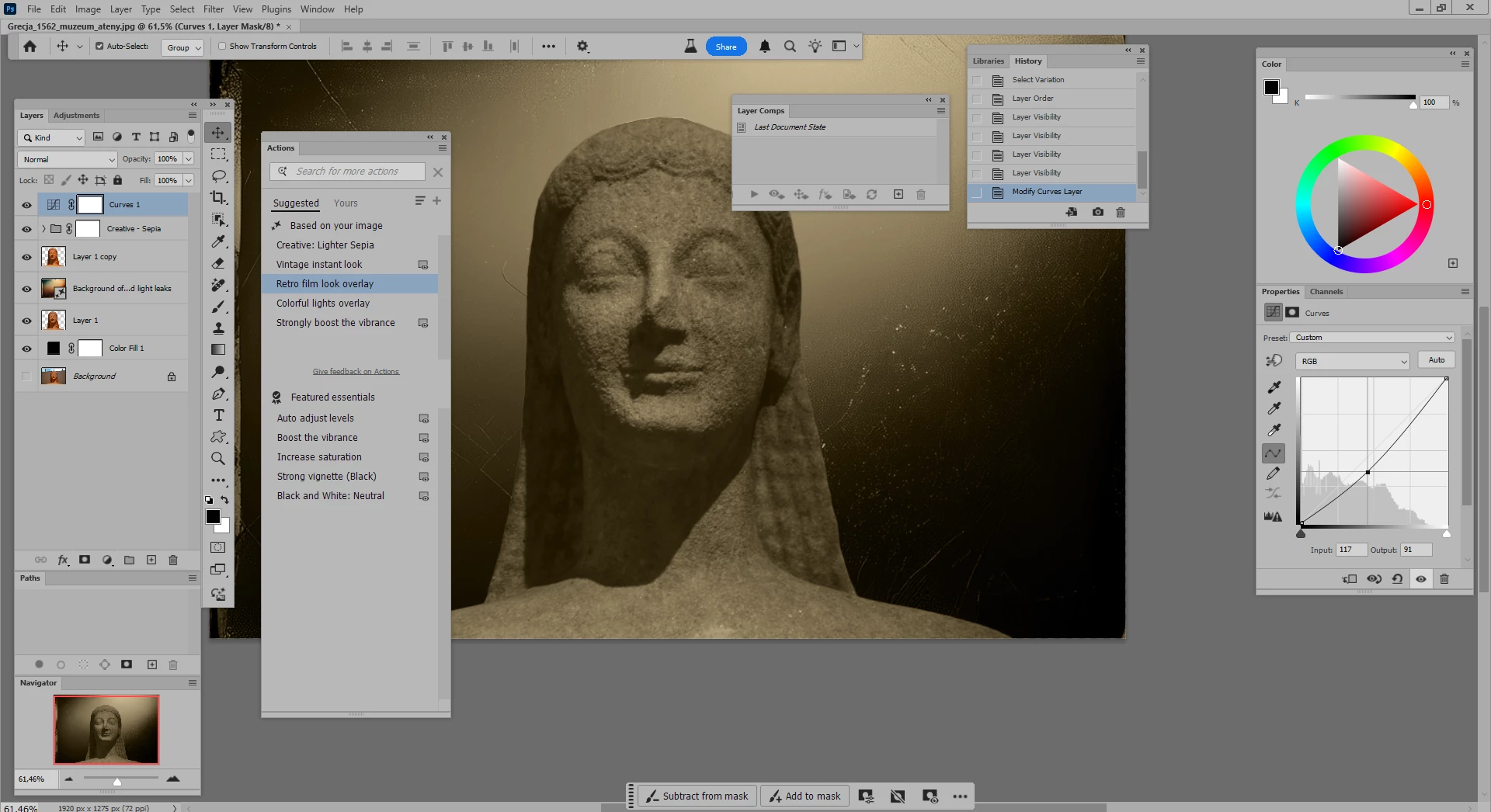Select the Zoom tool in the toolbar
The width and height of the screenshot is (1491, 812).
218,459
